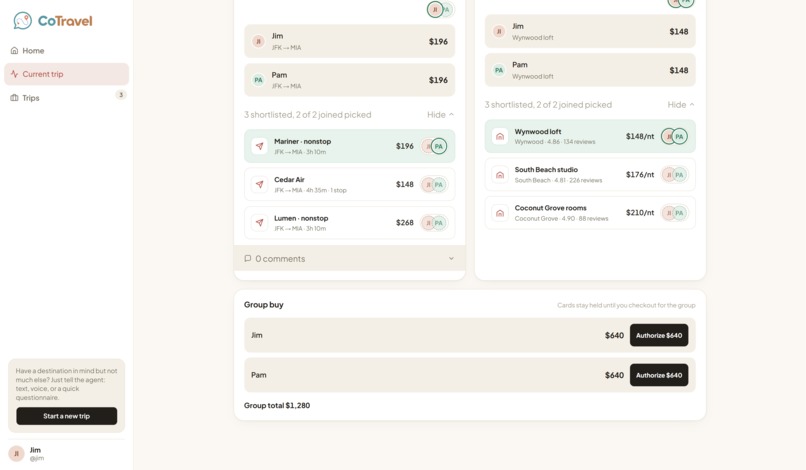Open Pam's Wynwood loft stay row
Image resolution: width=806 pixels, height=470 pixels.
590,70
